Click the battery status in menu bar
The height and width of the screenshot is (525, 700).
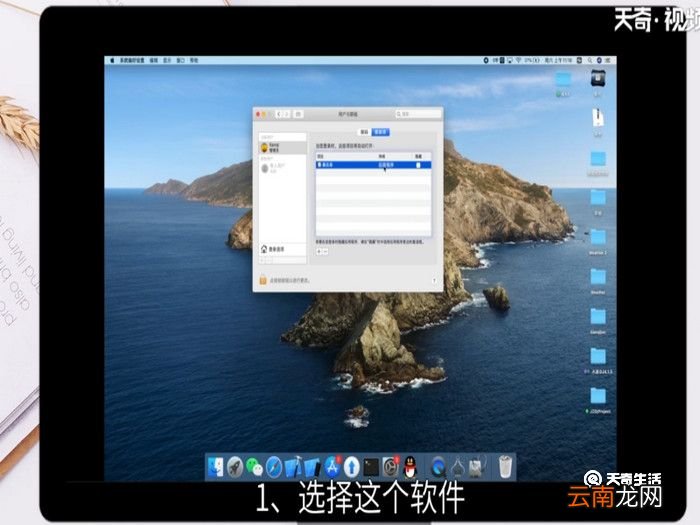[x=532, y=60]
